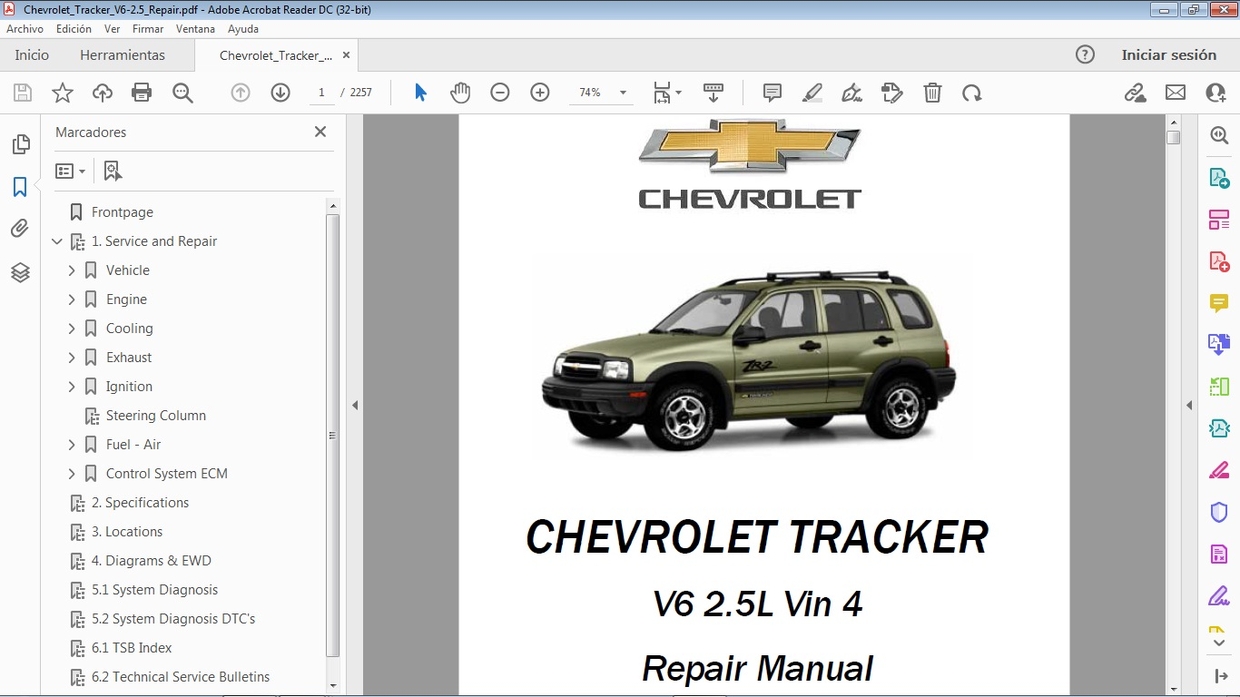Viewport: 1240px width, 697px height.
Task: Click the page number input field
Action: [x=321, y=93]
